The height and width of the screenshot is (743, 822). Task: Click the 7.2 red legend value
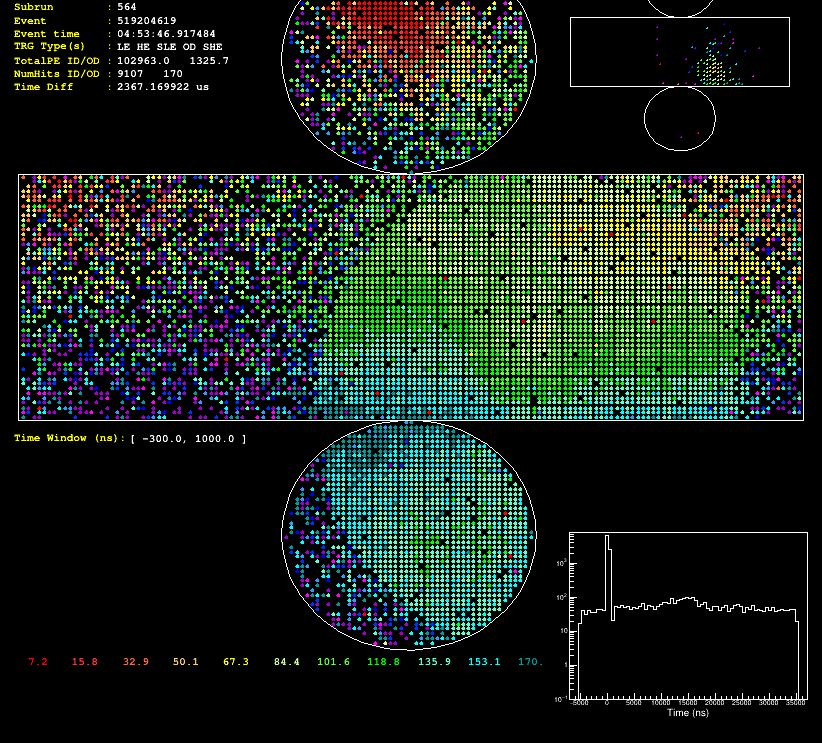pos(38,662)
